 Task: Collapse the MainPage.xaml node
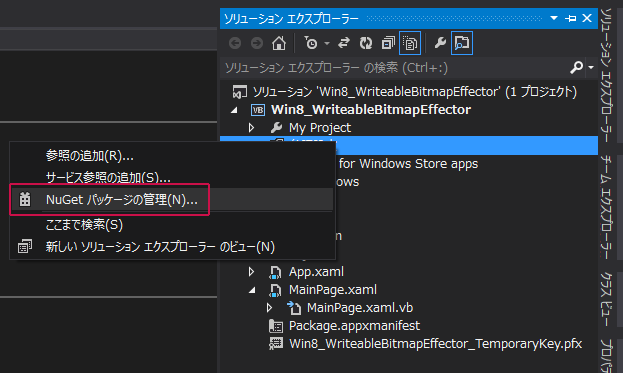252,290
